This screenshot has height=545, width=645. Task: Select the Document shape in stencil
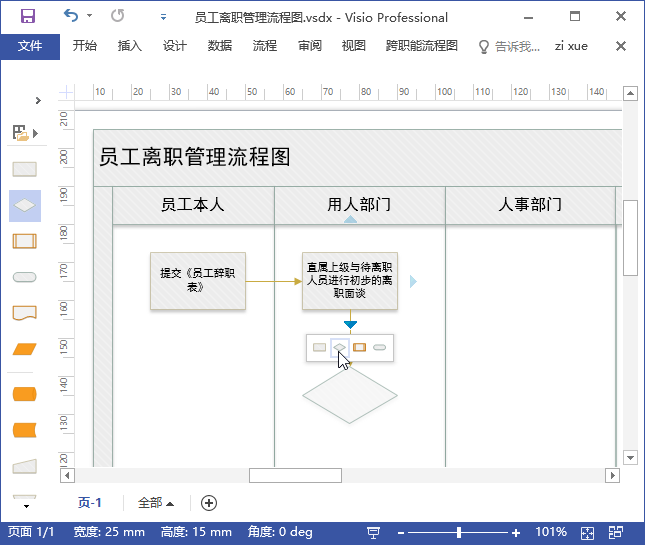point(25,313)
